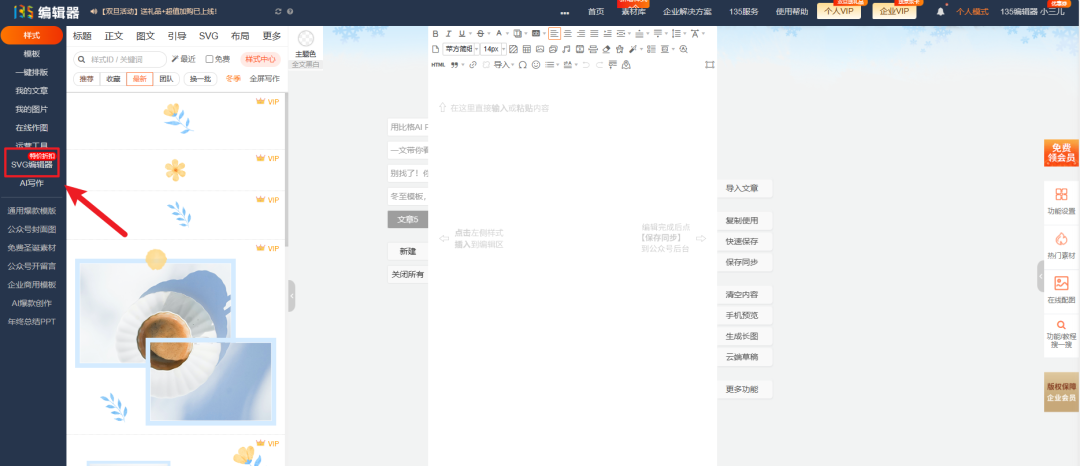Viewport: 1080px width, 466px height.
Task: Switch to HTML source mode
Action: pos(438,65)
